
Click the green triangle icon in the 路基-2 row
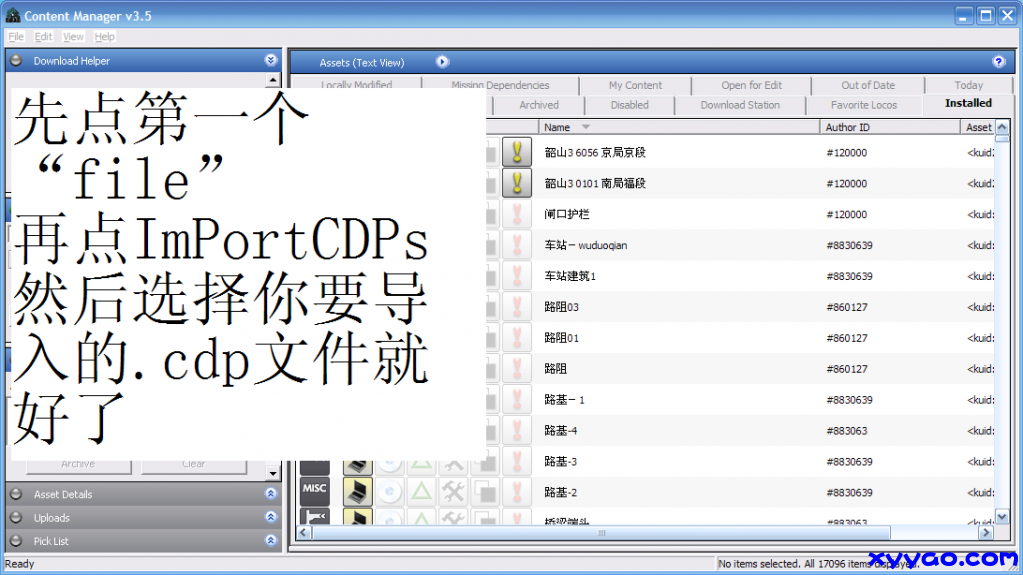pyautogui.click(x=421, y=491)
